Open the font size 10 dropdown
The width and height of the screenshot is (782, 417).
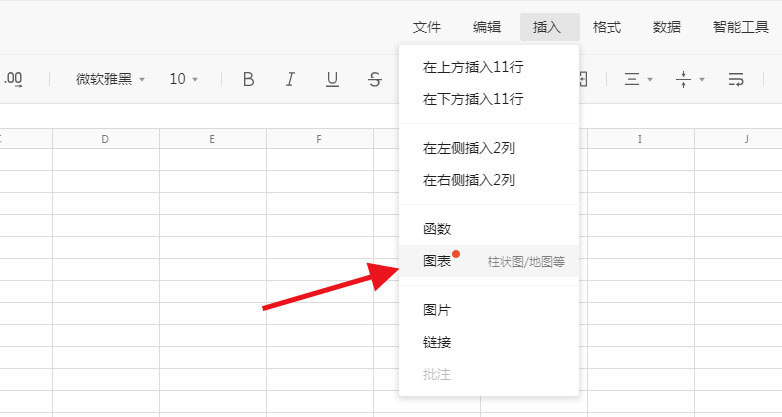[184, 79]
